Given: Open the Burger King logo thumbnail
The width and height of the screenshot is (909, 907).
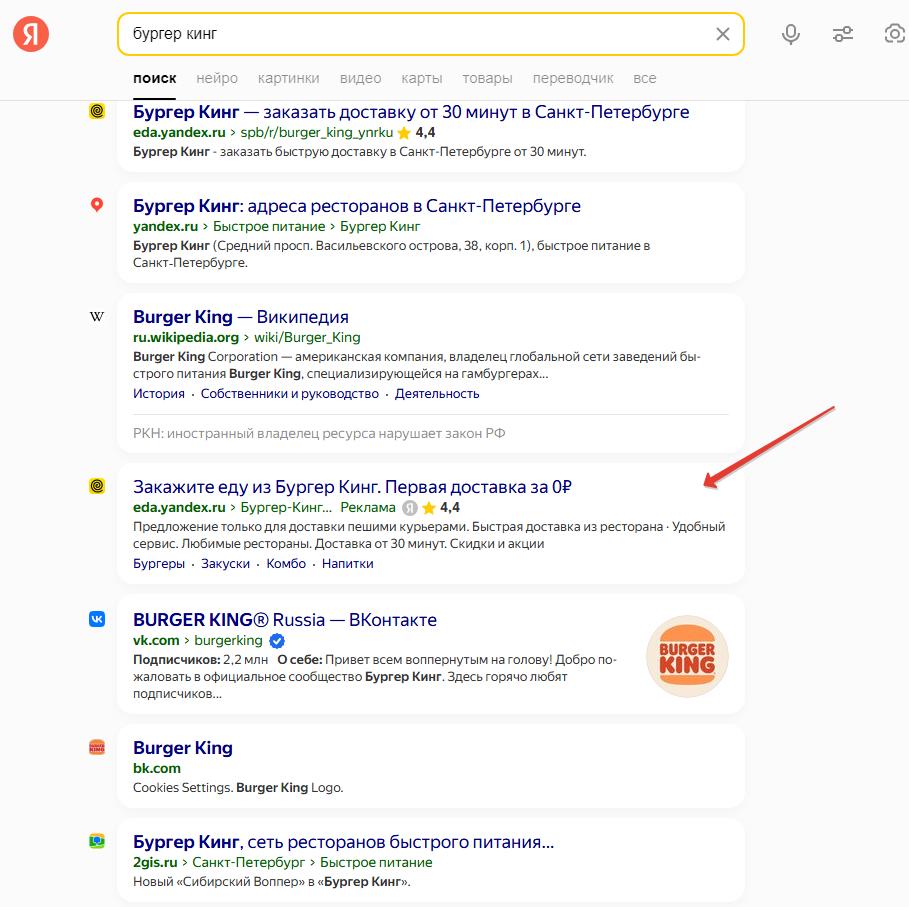Looking at the screenshot, I should 687,656.
